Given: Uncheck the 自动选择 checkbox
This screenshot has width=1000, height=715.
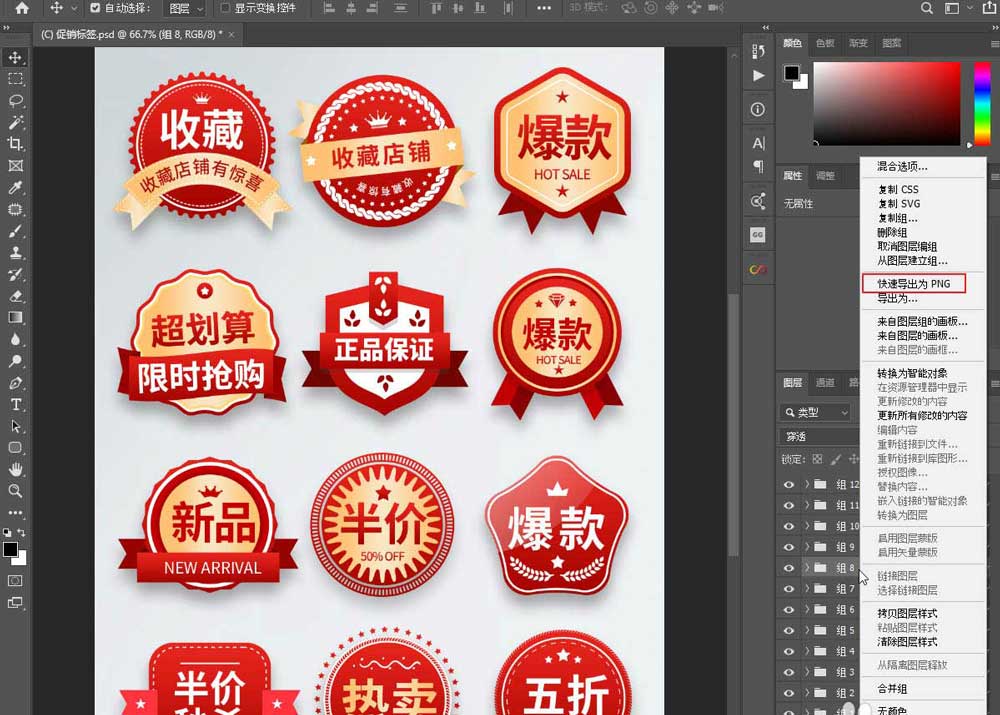Looking at the screenshot, I should pyautogui.click(x=95, y=8).
